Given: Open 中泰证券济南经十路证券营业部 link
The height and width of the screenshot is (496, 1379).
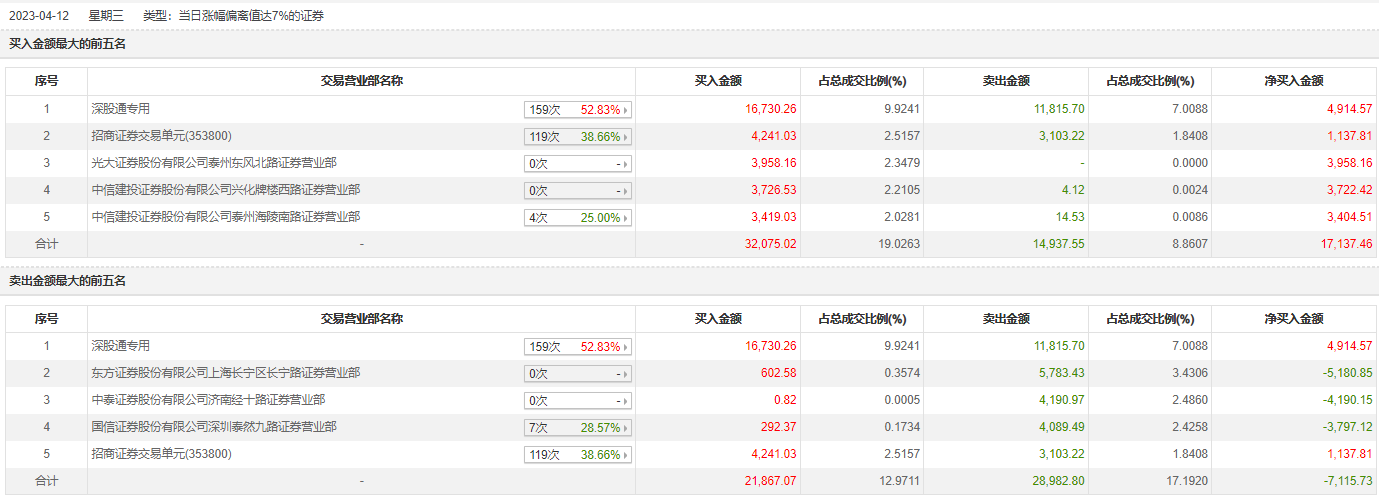Looking at the screenshot, I should [x=208, y=400].
